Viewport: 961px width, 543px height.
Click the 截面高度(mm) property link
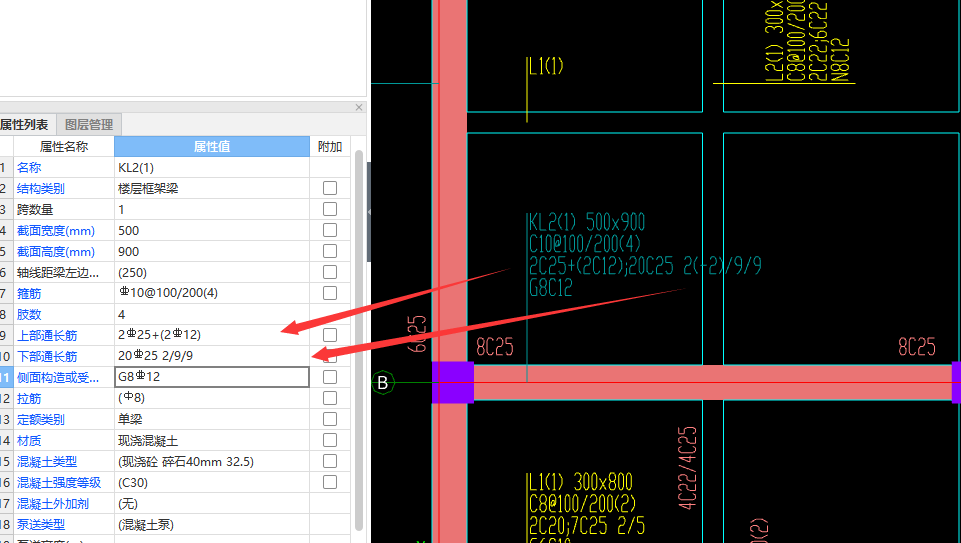tap(56, 252)
